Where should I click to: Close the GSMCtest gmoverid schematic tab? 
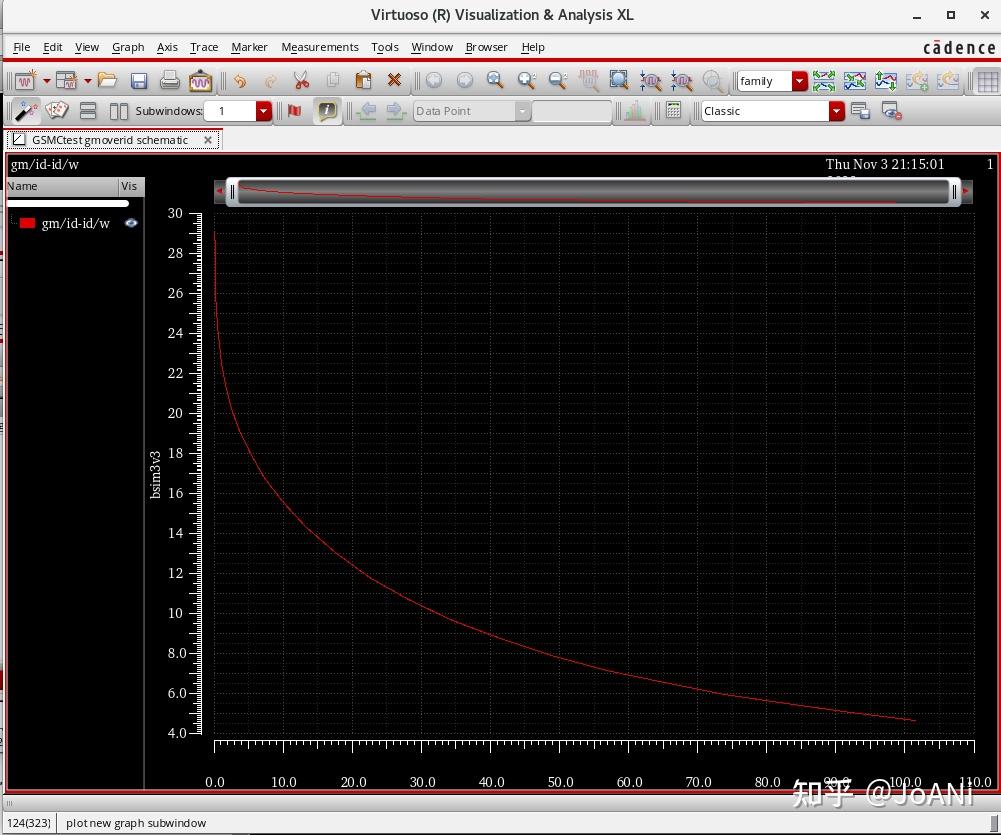(x=208, y=140)
